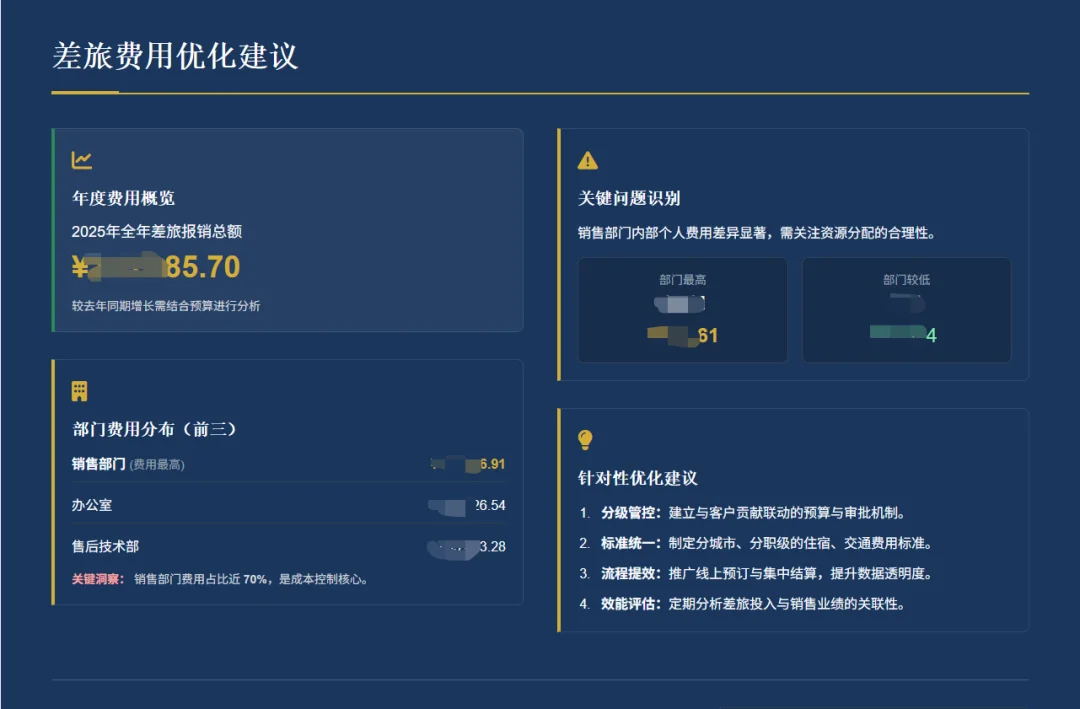Click the total amount ending in 85.70
Viewport: 1080px width, 709px height.
[x=155, y=266]
